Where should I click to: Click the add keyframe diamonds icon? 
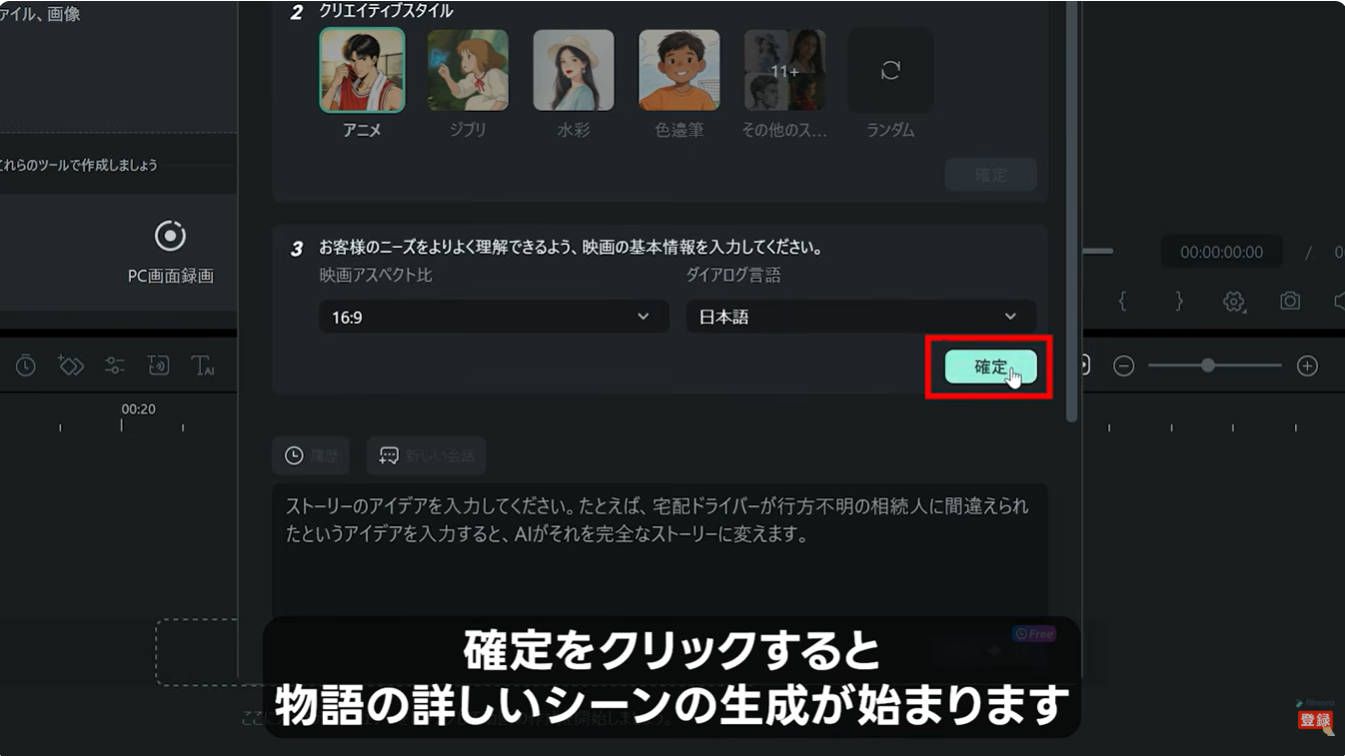[70, 366]
